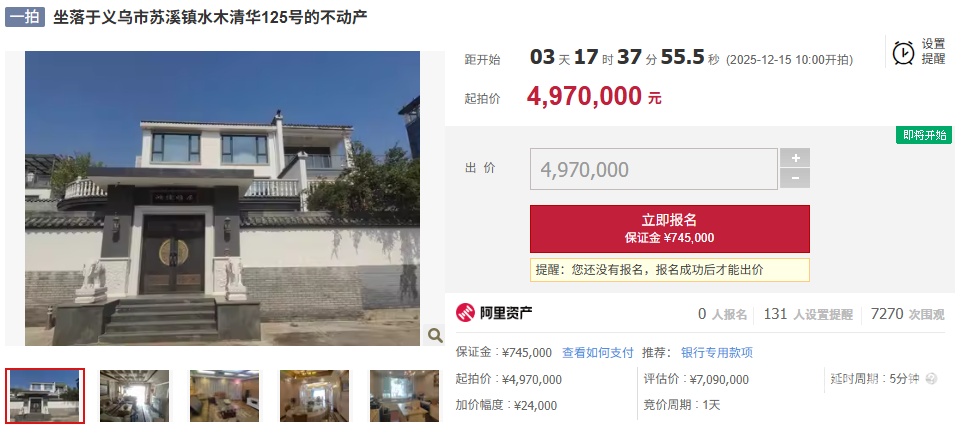
Task: Click the 立即报名 registration button
Action: [670, 228]
